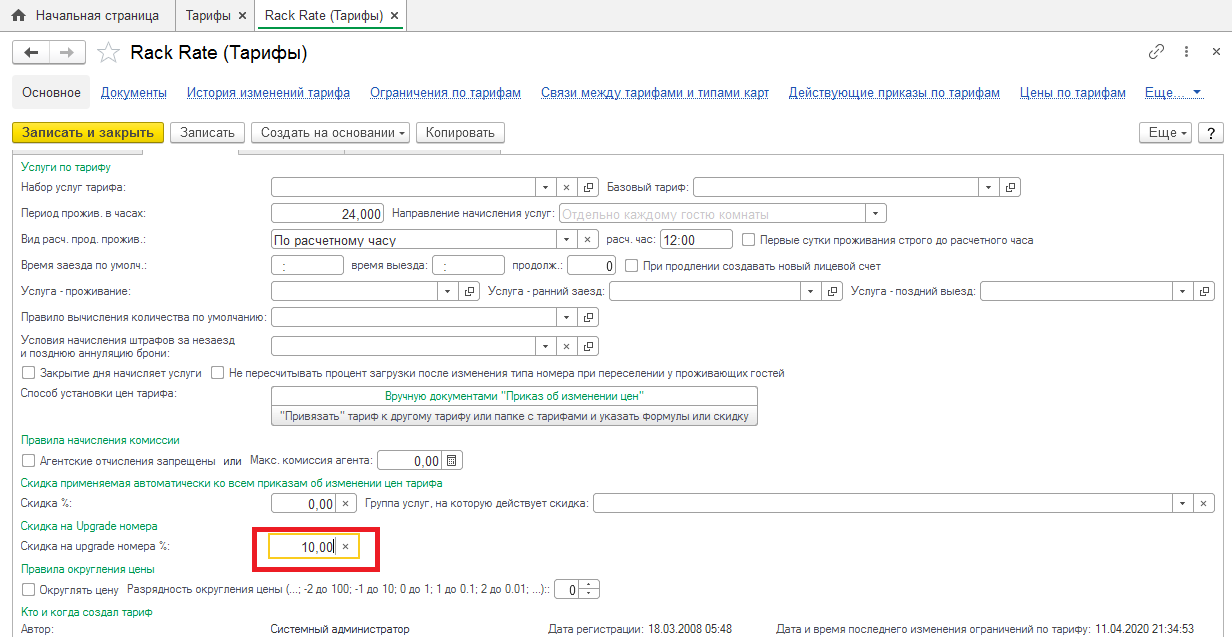
Task: Expand Группа услуг dropdown
Action: point(1183,504)
